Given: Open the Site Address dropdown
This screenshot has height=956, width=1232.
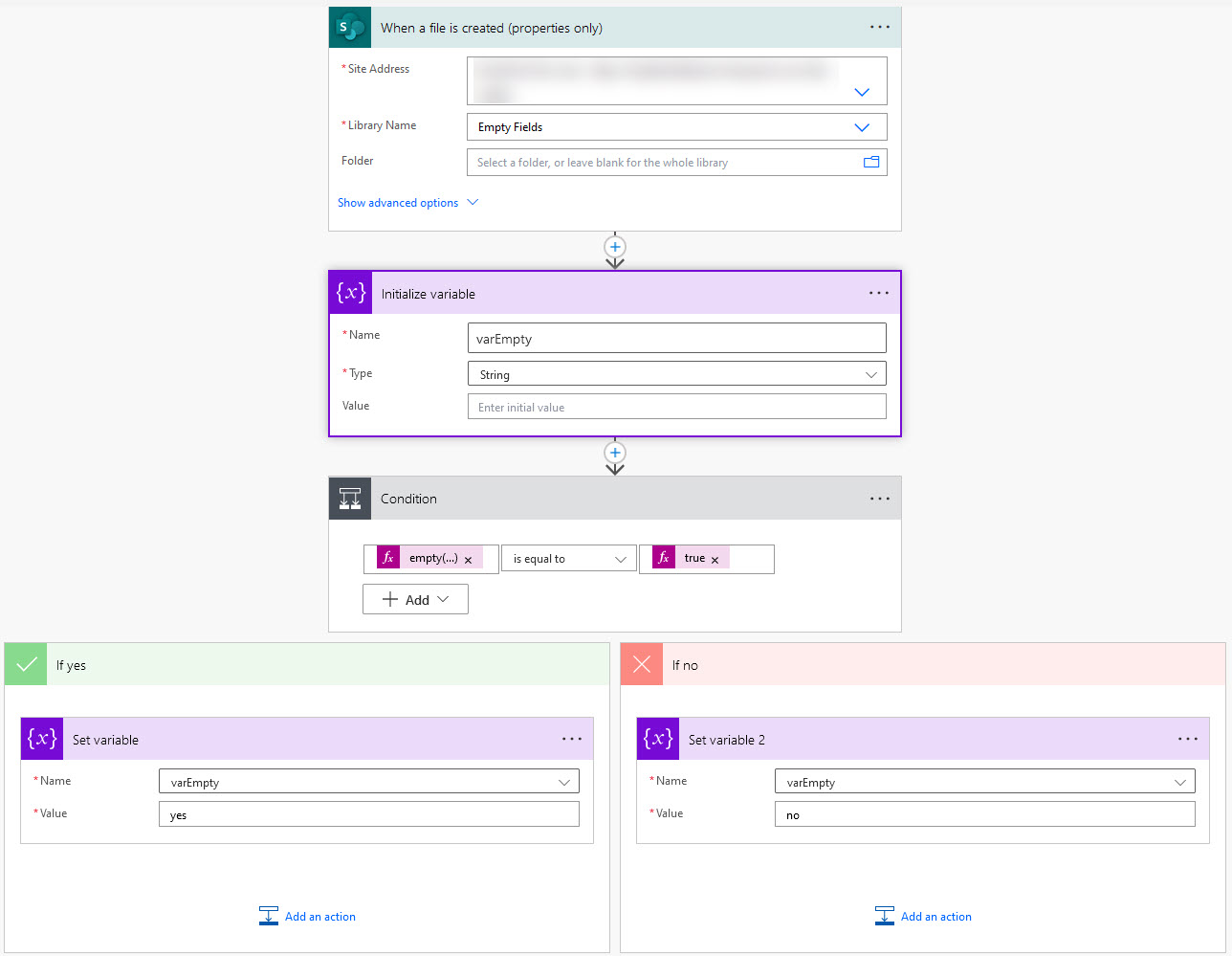Looking at the screenshot, I should pos(861,92).
